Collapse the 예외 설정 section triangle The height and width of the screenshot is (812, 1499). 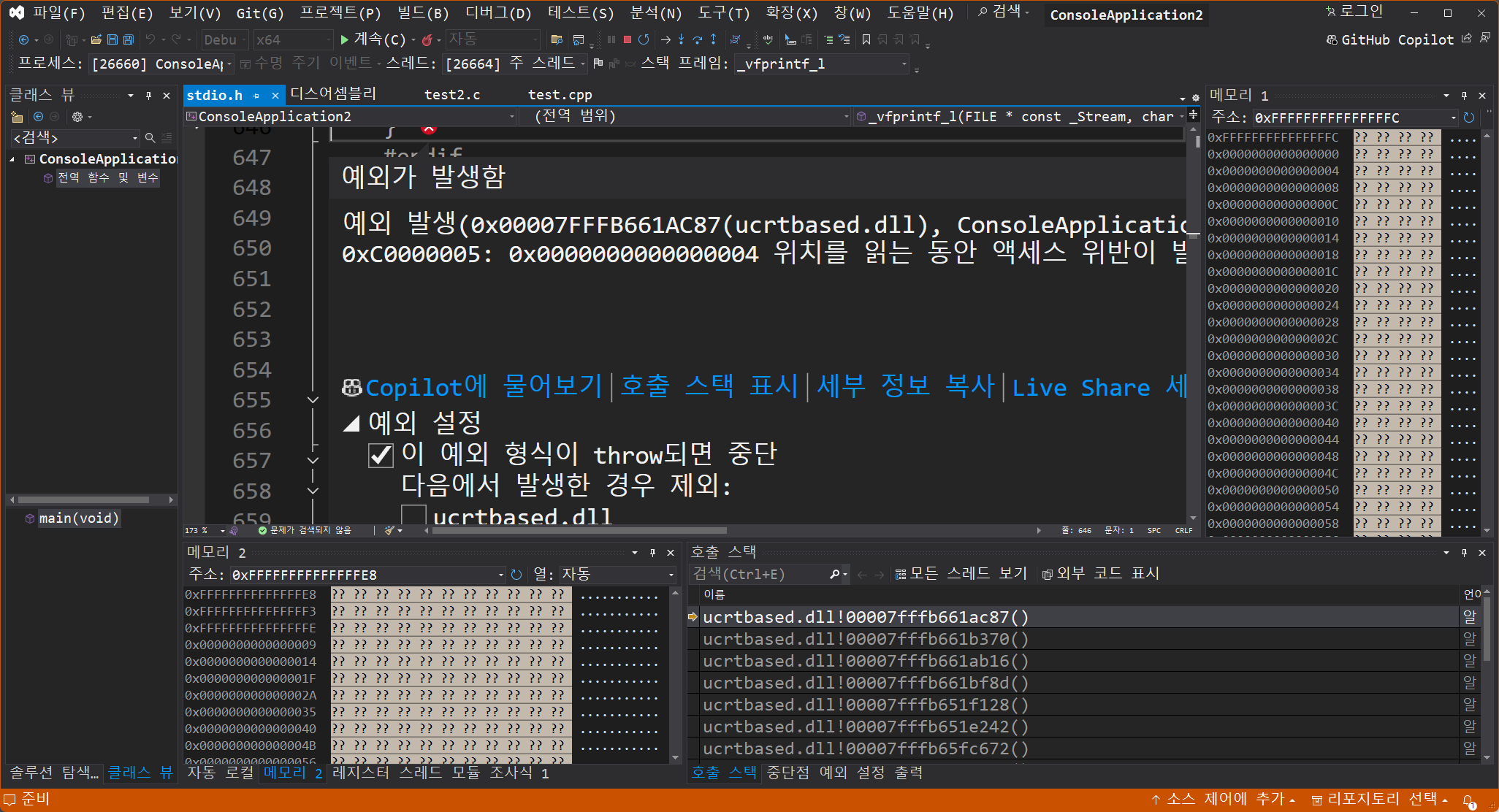pyautogui.click(x=352, y=423)
